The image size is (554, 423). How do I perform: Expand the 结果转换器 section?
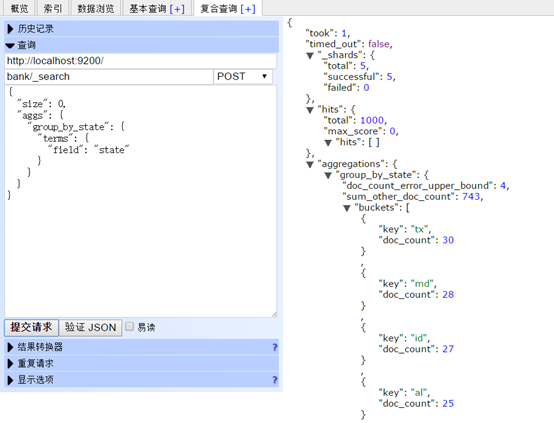(141, 347)
